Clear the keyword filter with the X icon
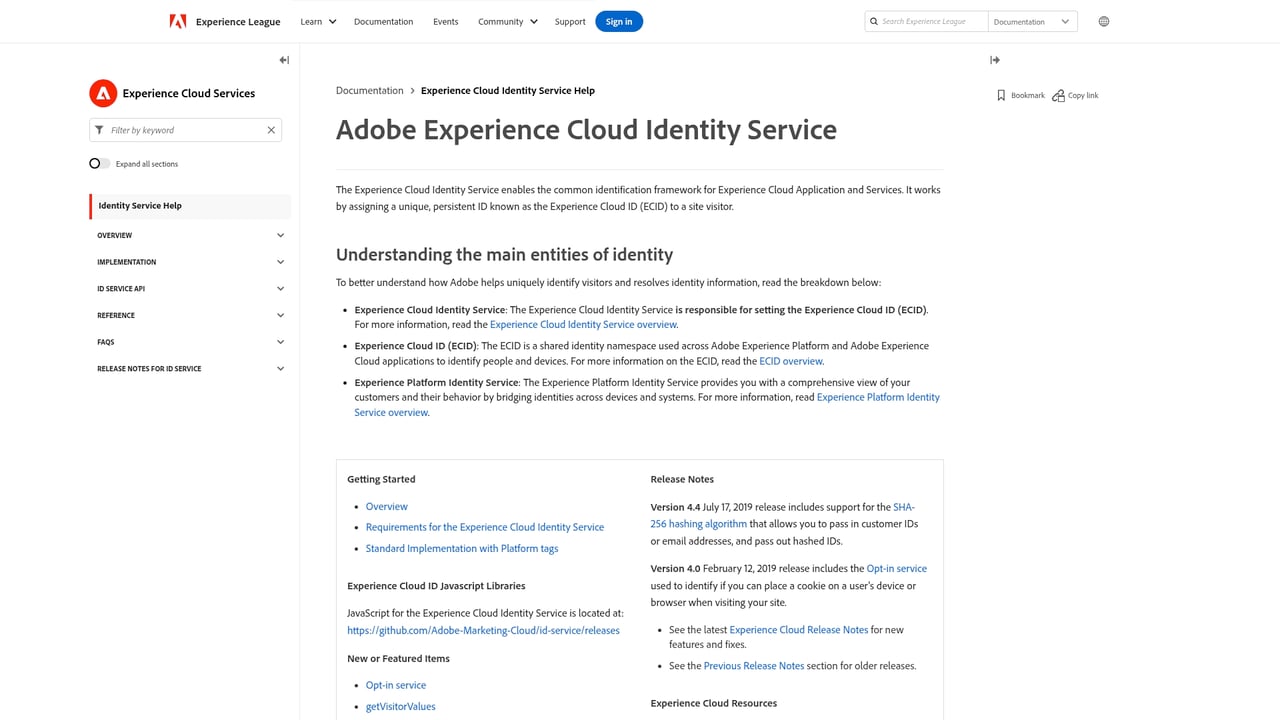Screen dimensions: 1280x720 pos(270,130)
